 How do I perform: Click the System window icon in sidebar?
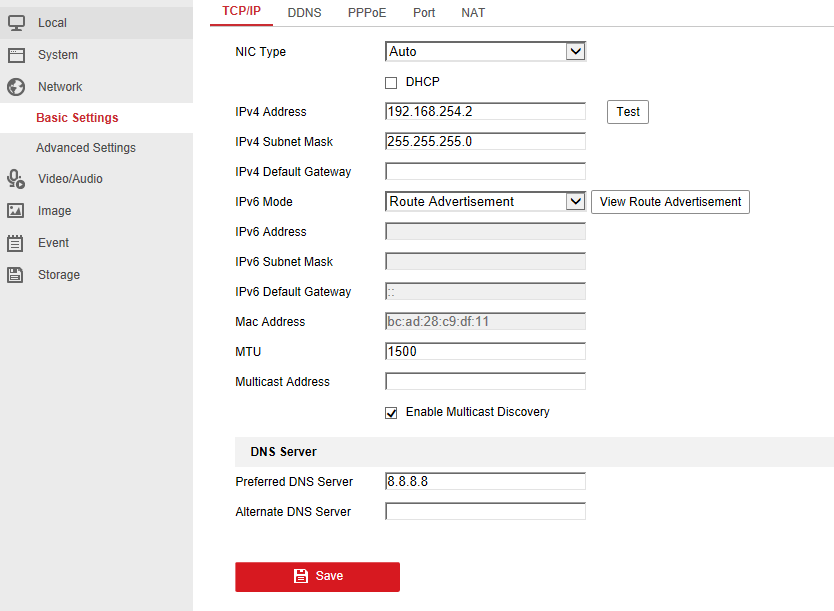[16, 55]
